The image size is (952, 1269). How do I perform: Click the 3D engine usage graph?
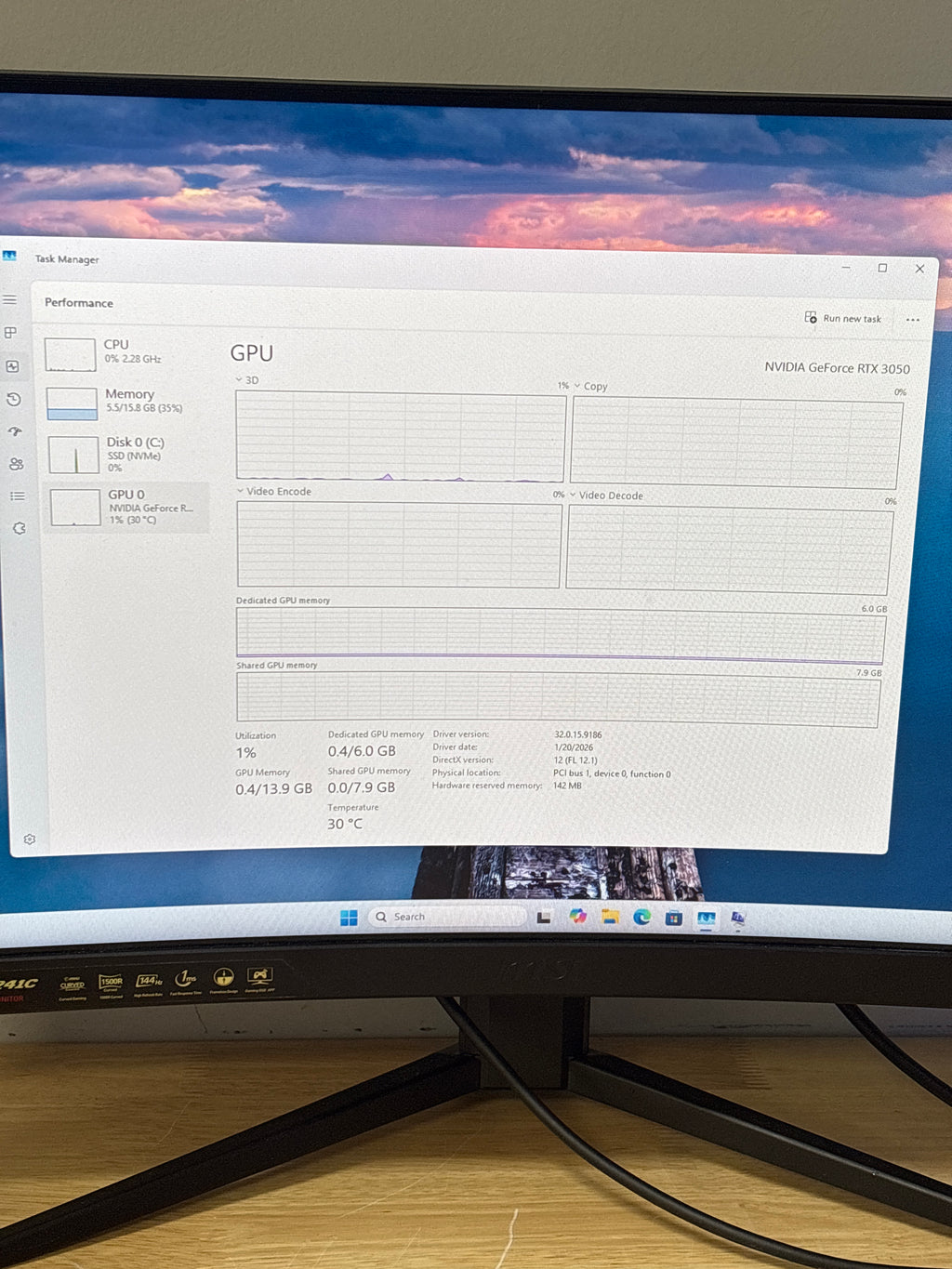(x=401, y=436)
